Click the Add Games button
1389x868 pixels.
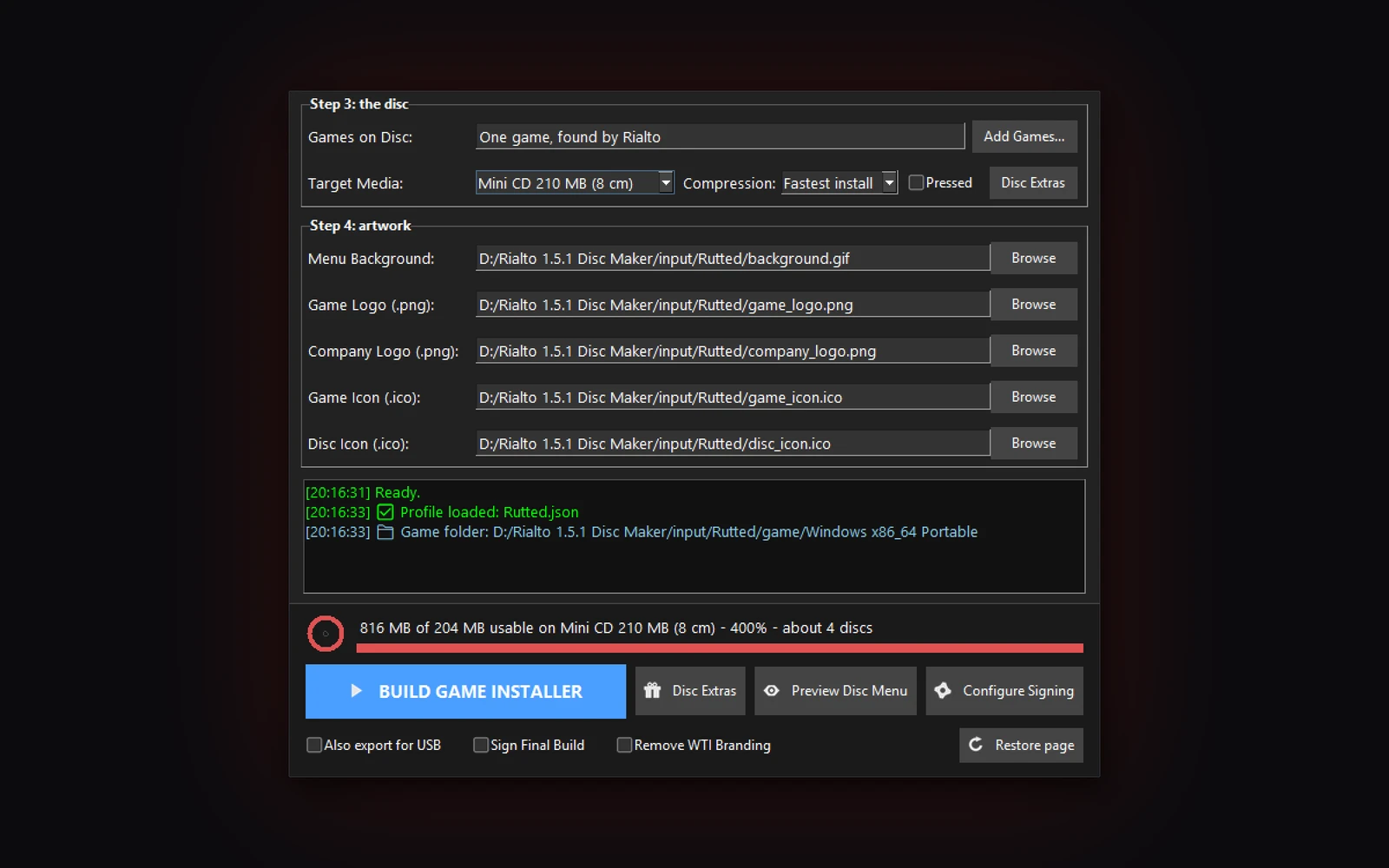1024,136
